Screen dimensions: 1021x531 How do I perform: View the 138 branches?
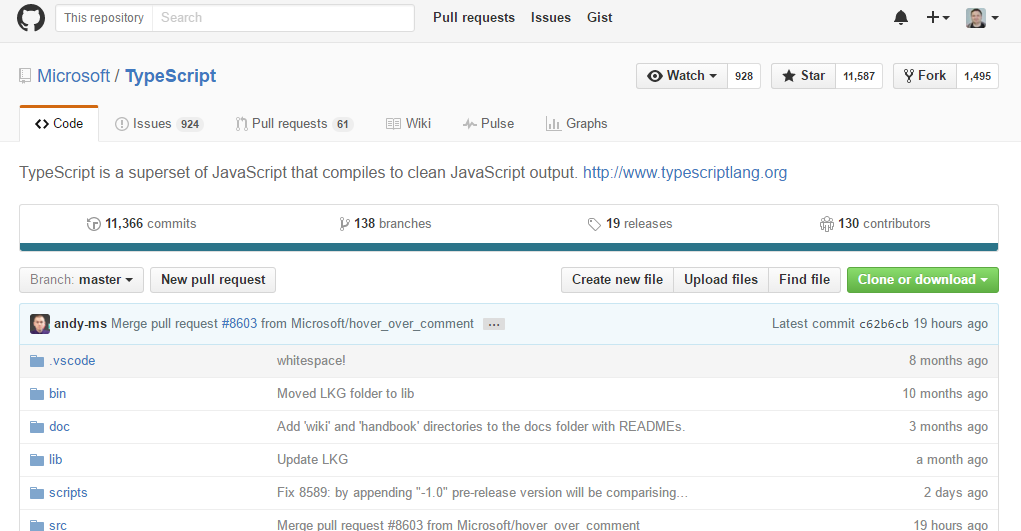(x=385, y=224)
